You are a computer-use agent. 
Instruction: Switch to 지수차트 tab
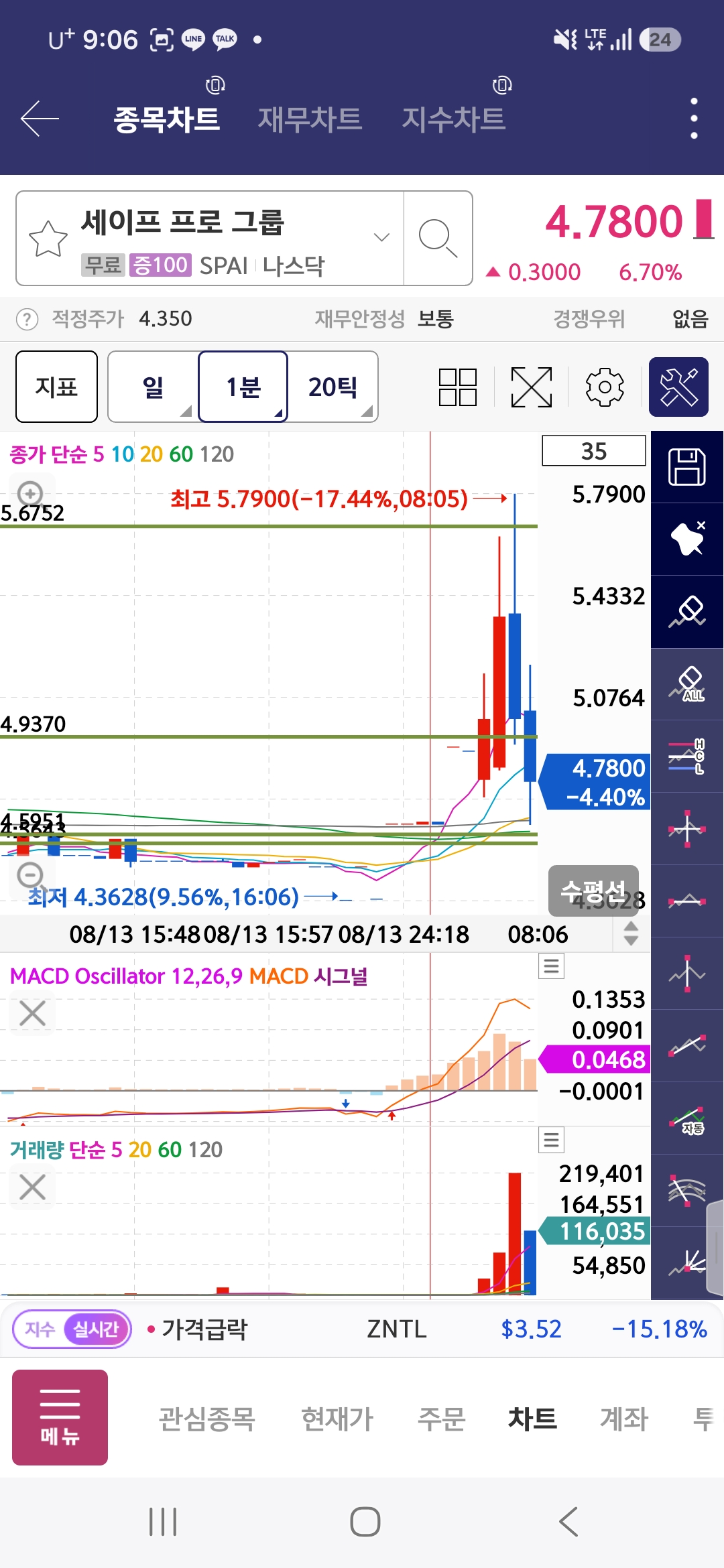454,119
